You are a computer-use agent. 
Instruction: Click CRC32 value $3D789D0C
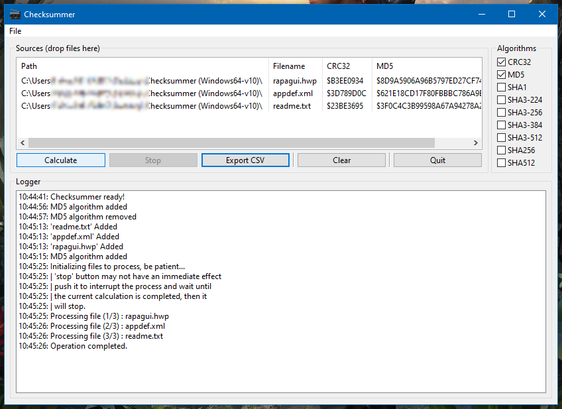346,94
